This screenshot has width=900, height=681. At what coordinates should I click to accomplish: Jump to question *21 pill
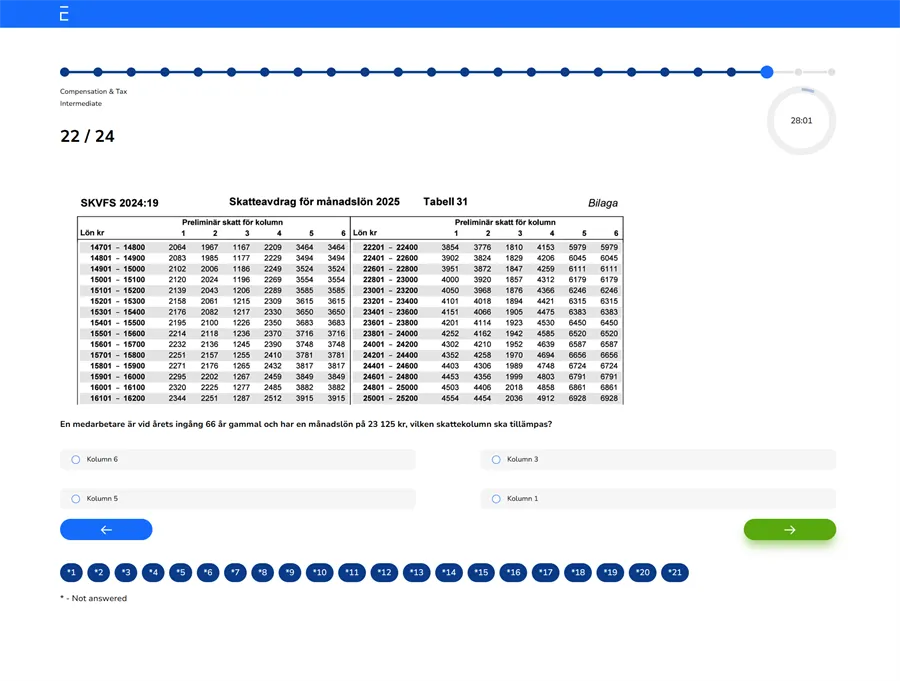675,573
